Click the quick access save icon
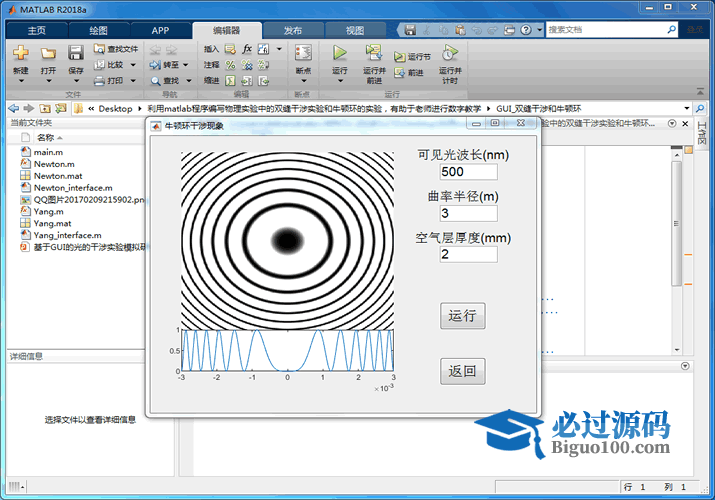 [410, 30]
